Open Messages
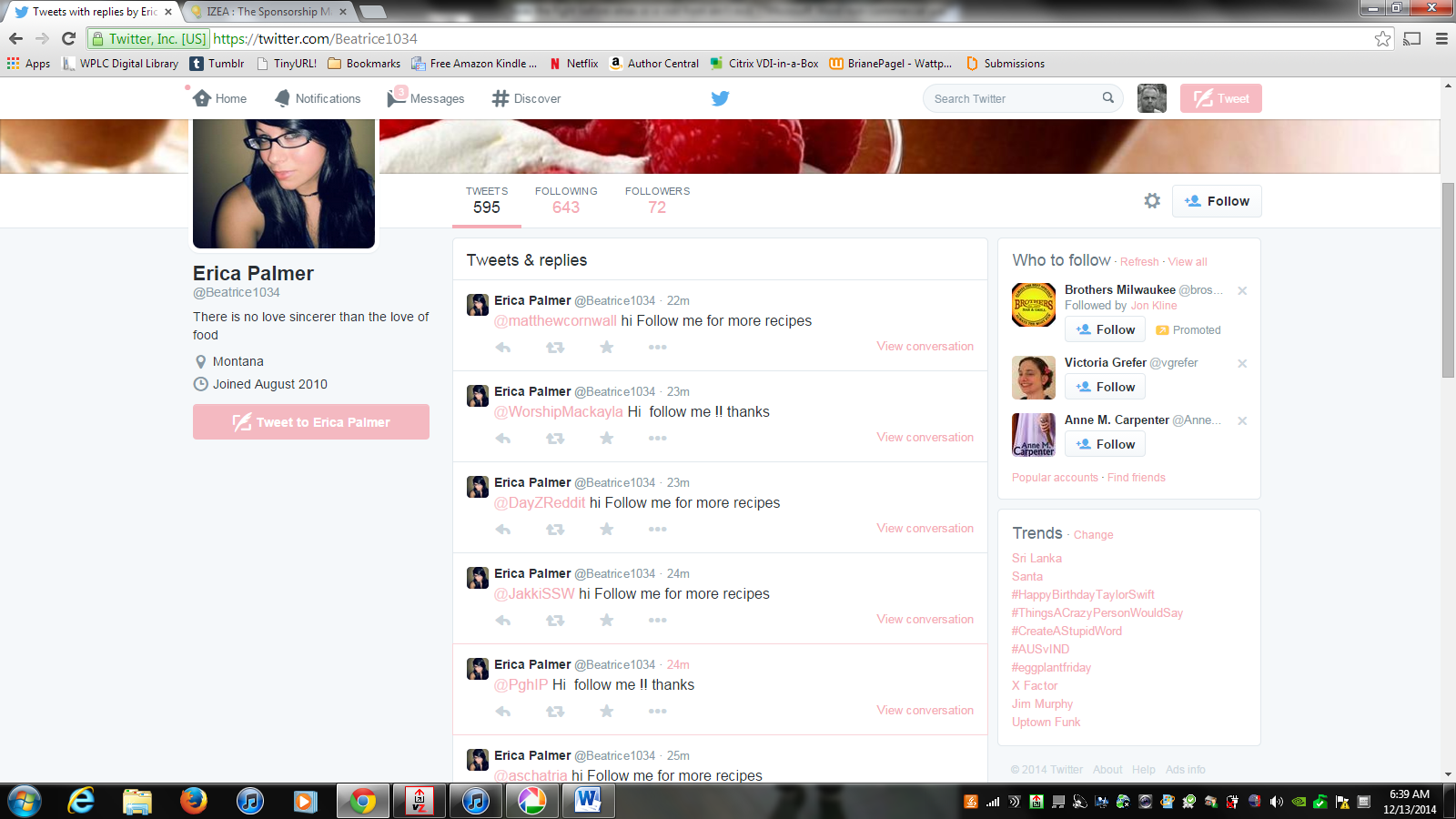The height and width of the screenshot is (819, 1456). coord(426,98)
